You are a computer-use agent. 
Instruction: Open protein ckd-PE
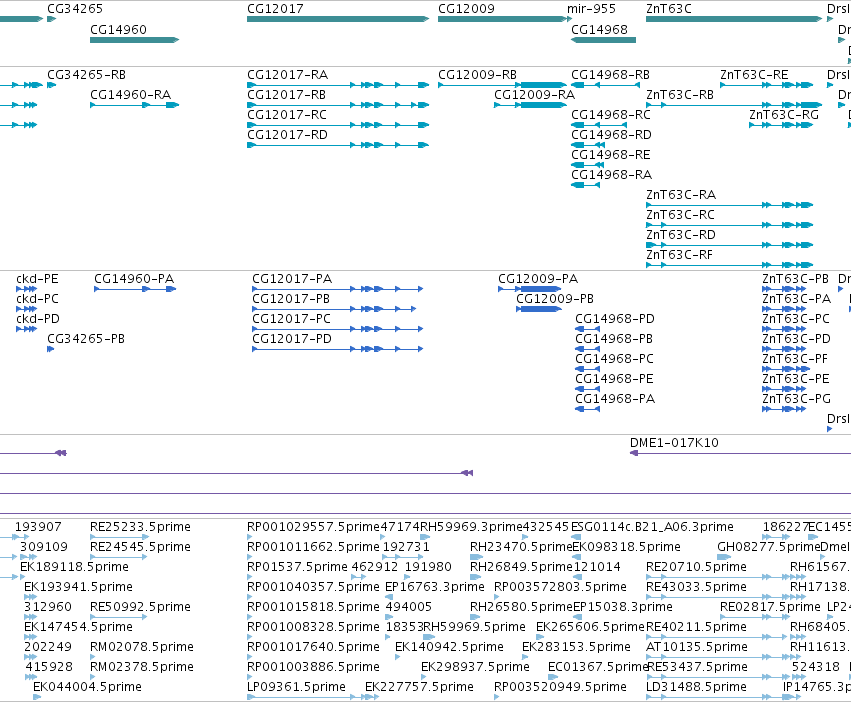click(x=37, y=279)
